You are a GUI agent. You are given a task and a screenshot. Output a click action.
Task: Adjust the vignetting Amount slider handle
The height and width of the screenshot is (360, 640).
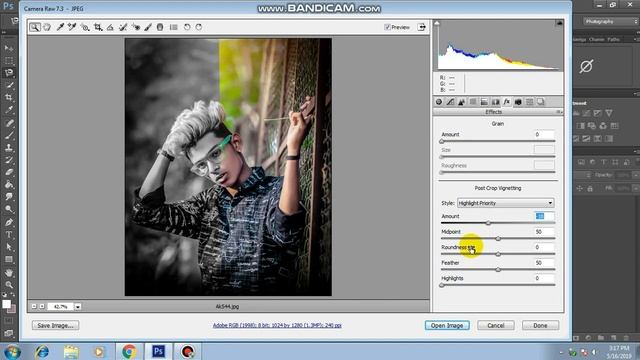(x=489, y=223)
